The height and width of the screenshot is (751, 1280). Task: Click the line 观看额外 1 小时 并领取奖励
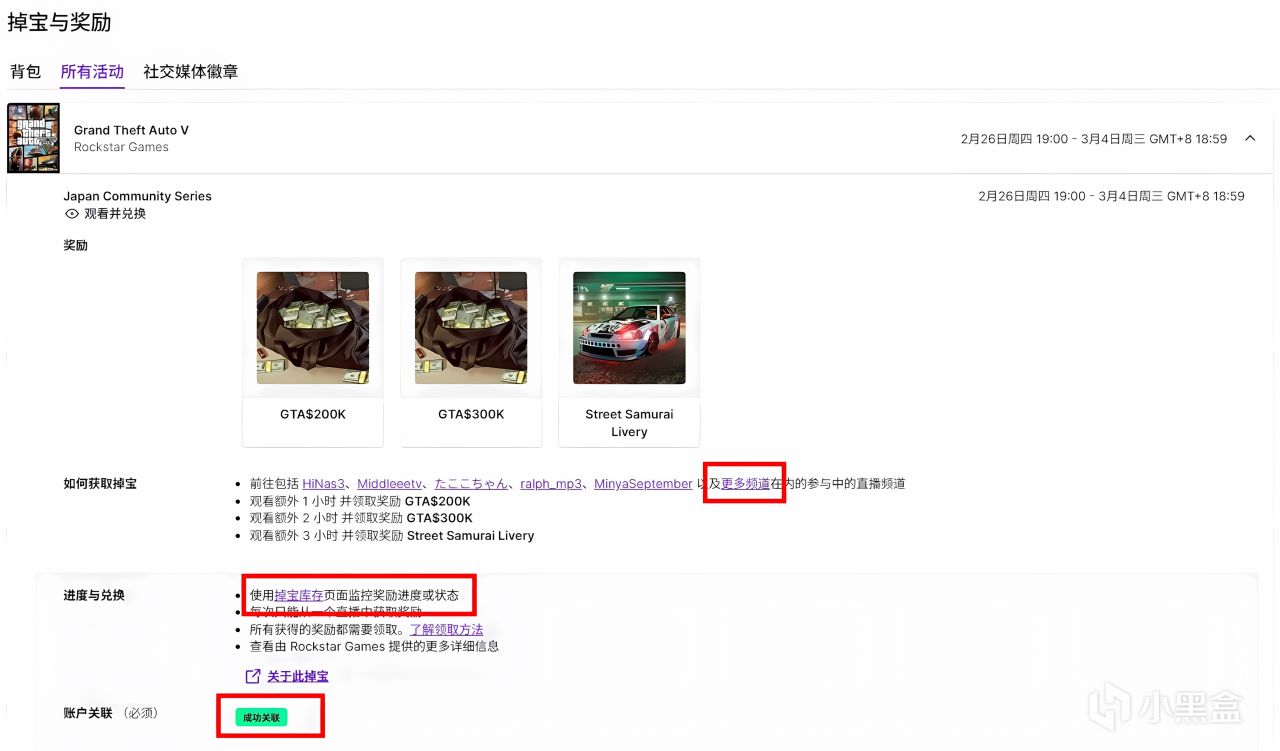[x=360, y=501]
